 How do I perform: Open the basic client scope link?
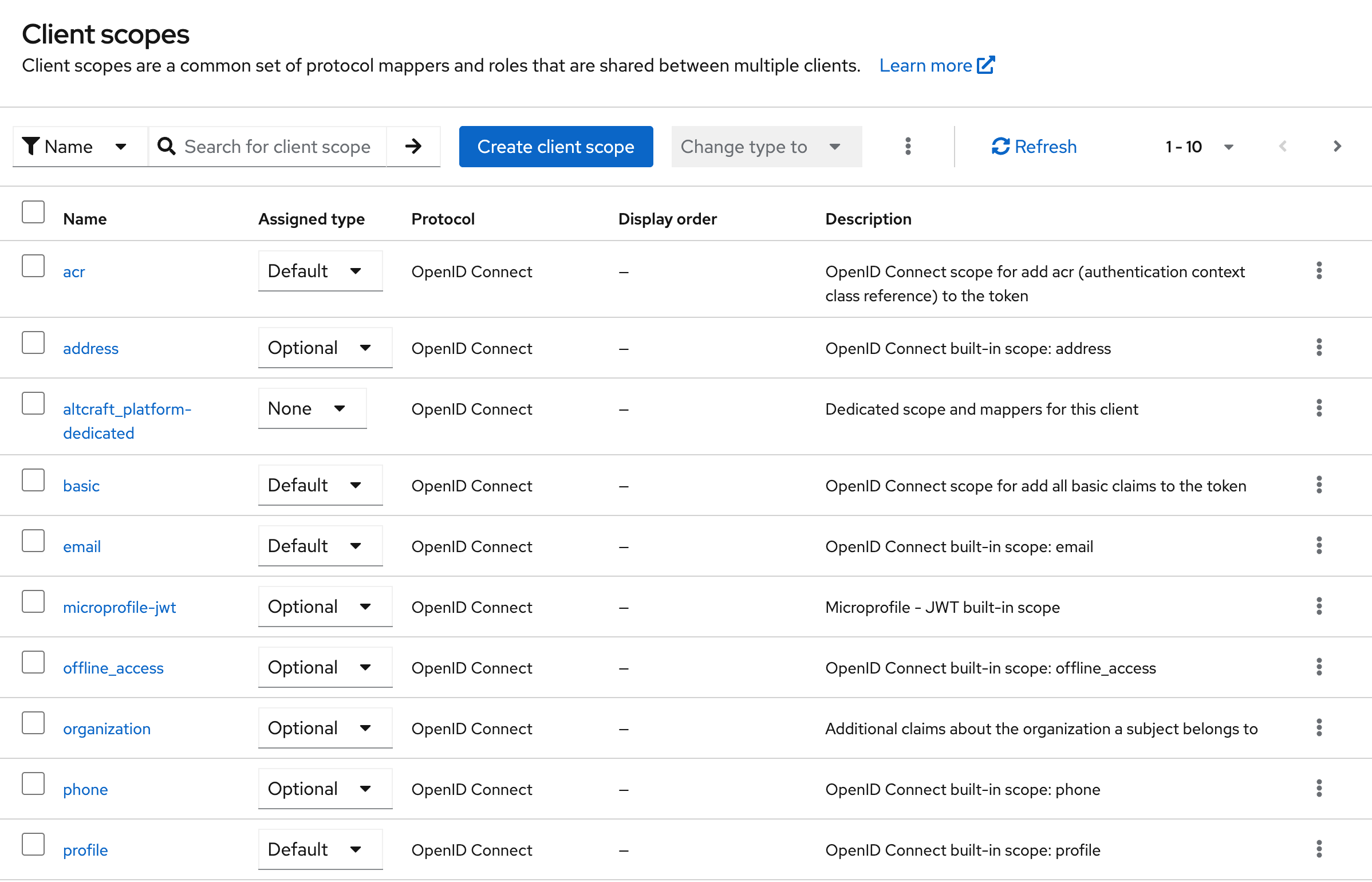[x=81, y=486]
